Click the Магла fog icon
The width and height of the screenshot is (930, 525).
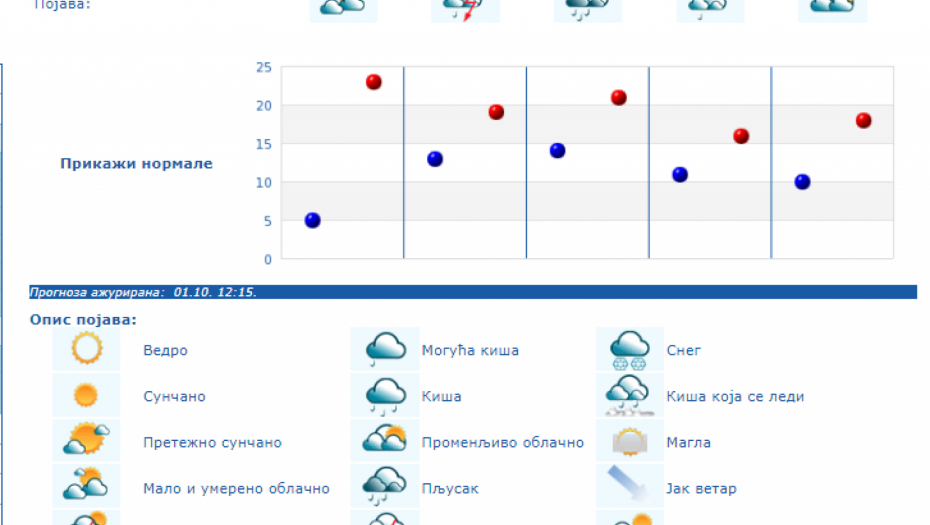[630, 441]
